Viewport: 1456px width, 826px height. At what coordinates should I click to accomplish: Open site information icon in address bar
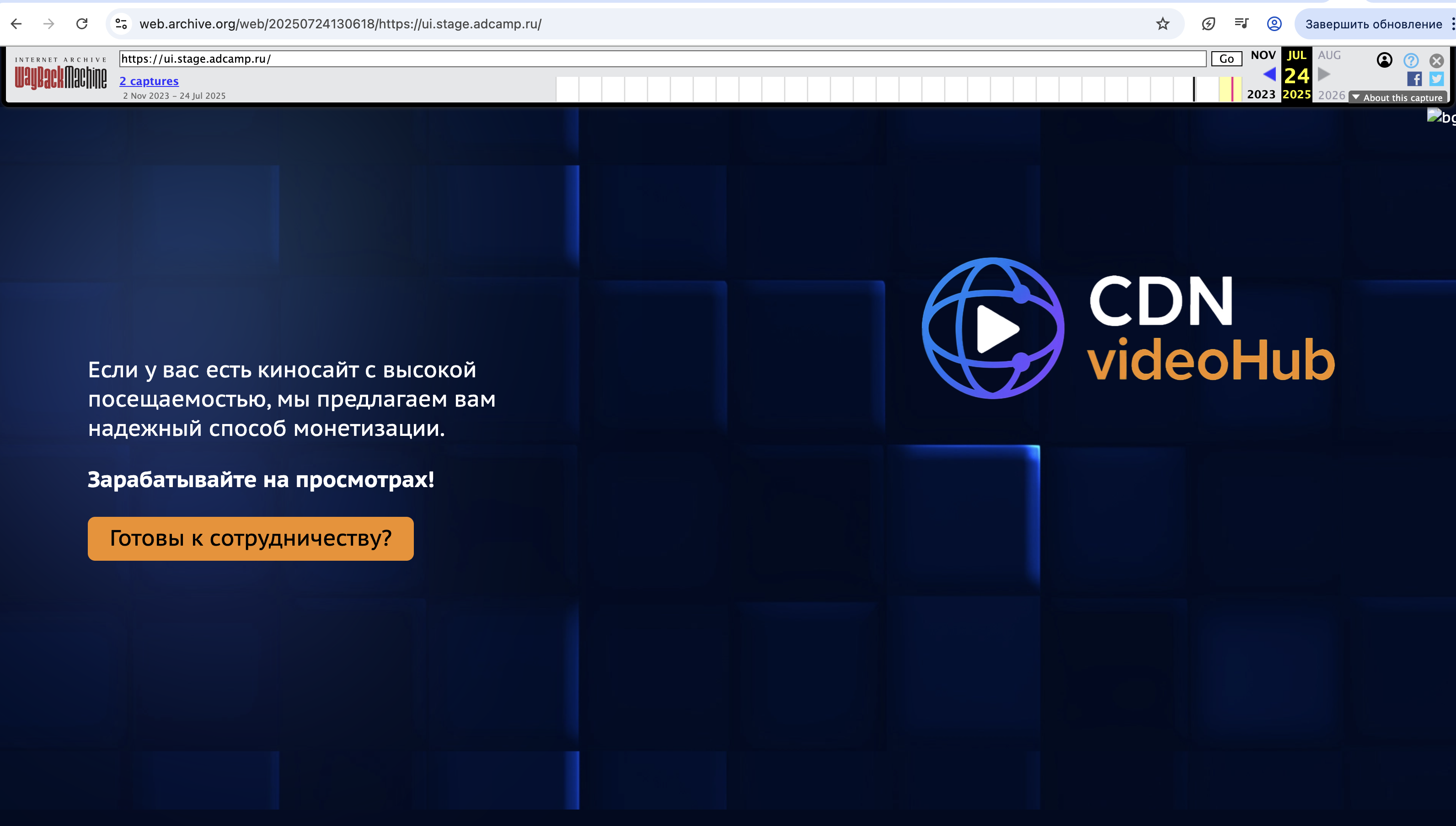[x=121, y=24]
